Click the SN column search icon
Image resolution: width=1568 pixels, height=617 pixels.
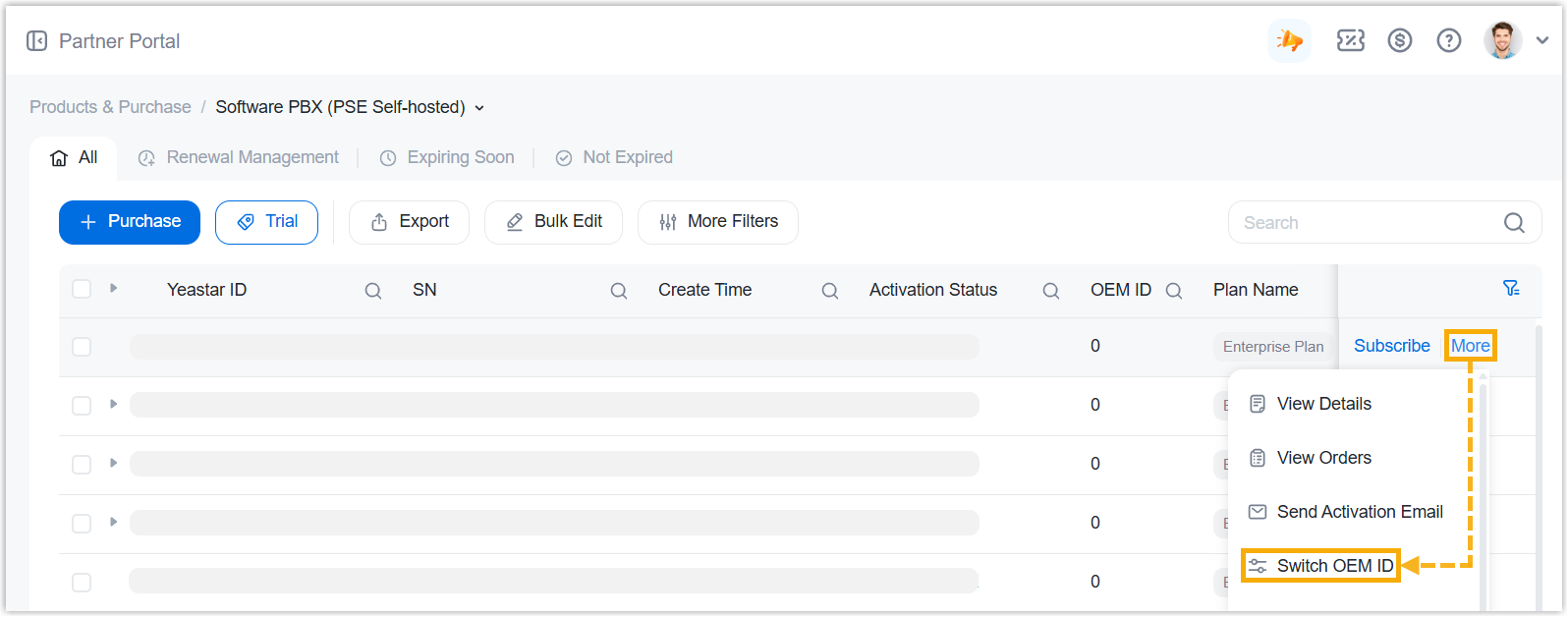coord(619,291)
